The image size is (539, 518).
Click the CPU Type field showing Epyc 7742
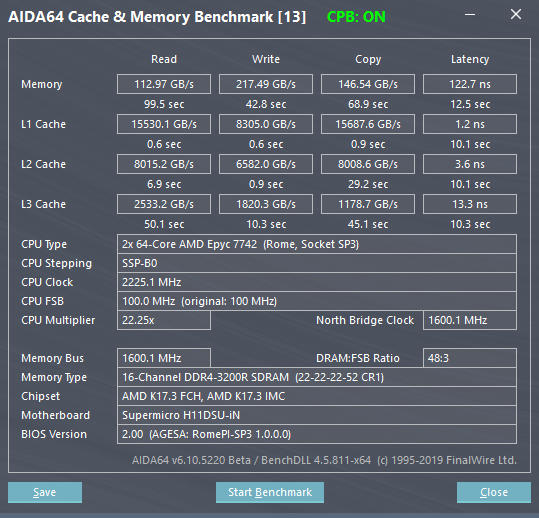(317, 244)
